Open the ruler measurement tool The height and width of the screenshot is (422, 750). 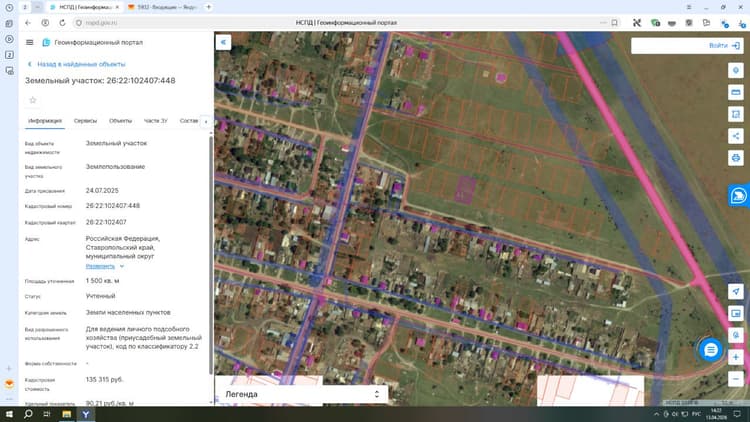[736, 92]
